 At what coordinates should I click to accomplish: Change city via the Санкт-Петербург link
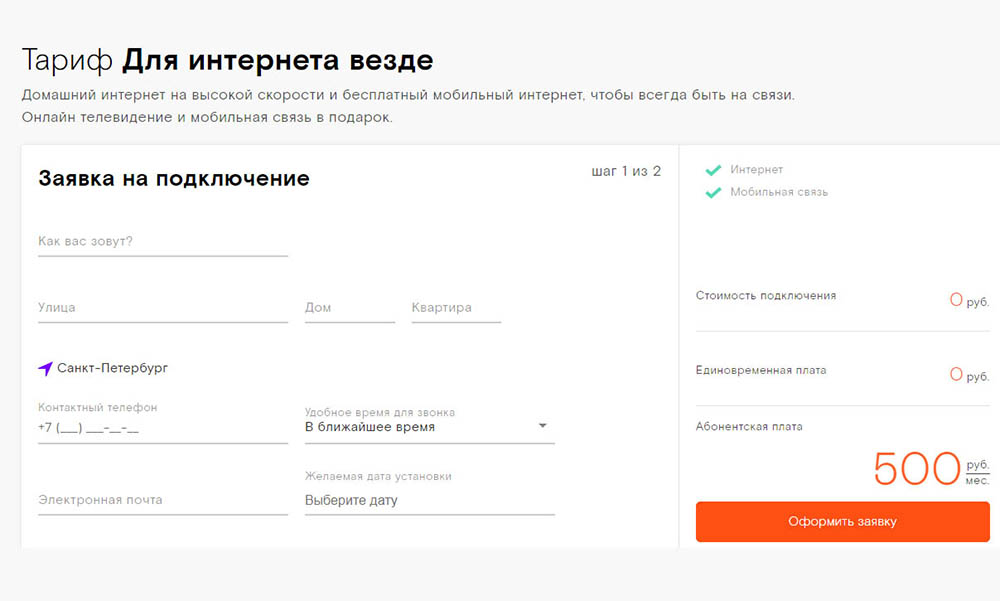112,368
